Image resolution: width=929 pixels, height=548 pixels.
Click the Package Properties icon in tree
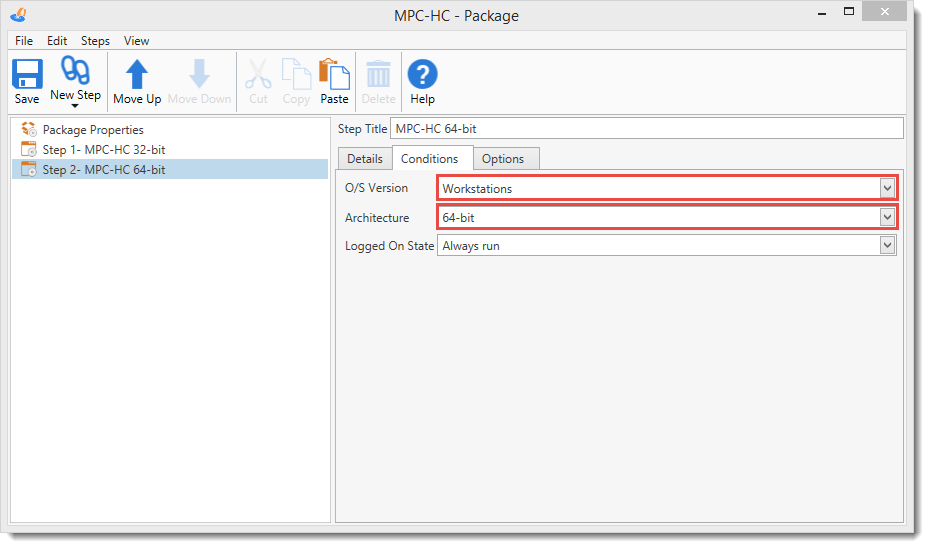(x=28, y=129)
